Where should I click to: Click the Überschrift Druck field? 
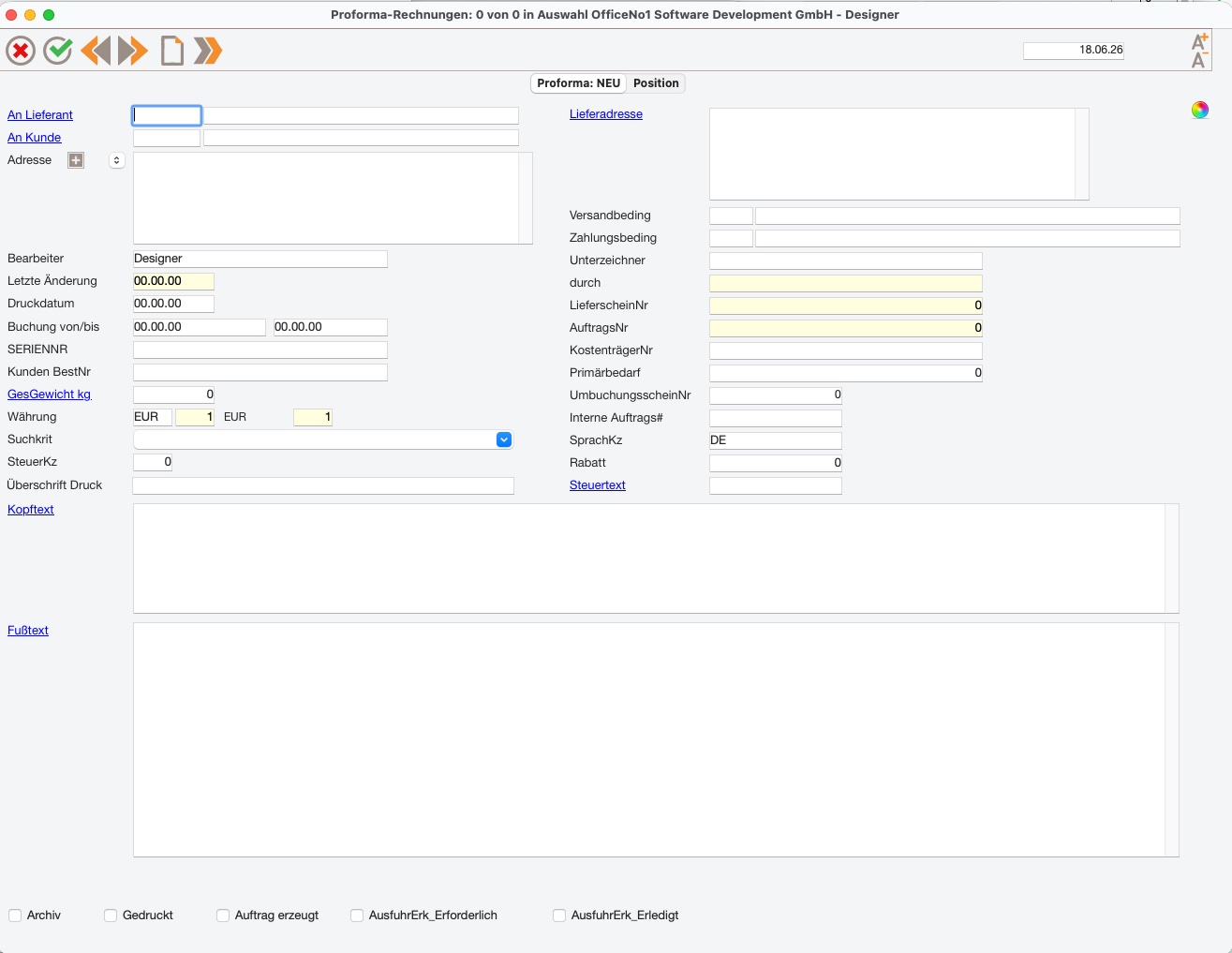(323, 485)
